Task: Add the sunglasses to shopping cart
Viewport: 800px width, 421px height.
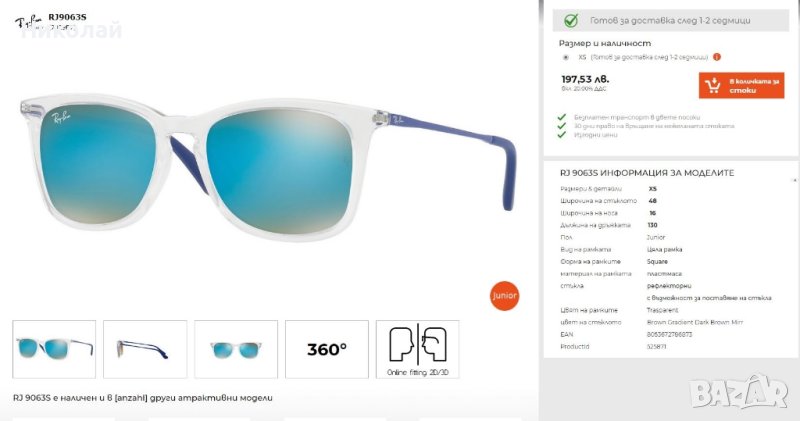Action: [741, 85]
